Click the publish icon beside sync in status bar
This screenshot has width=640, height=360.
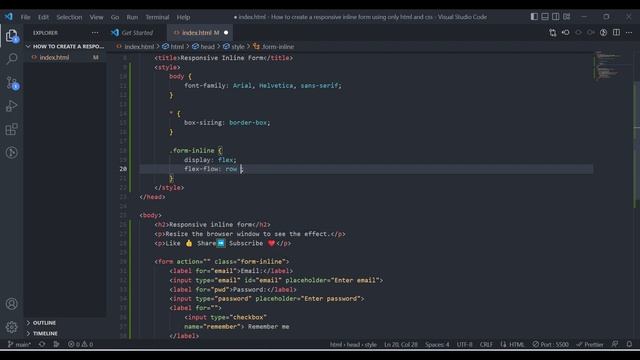tap(56, 344)
